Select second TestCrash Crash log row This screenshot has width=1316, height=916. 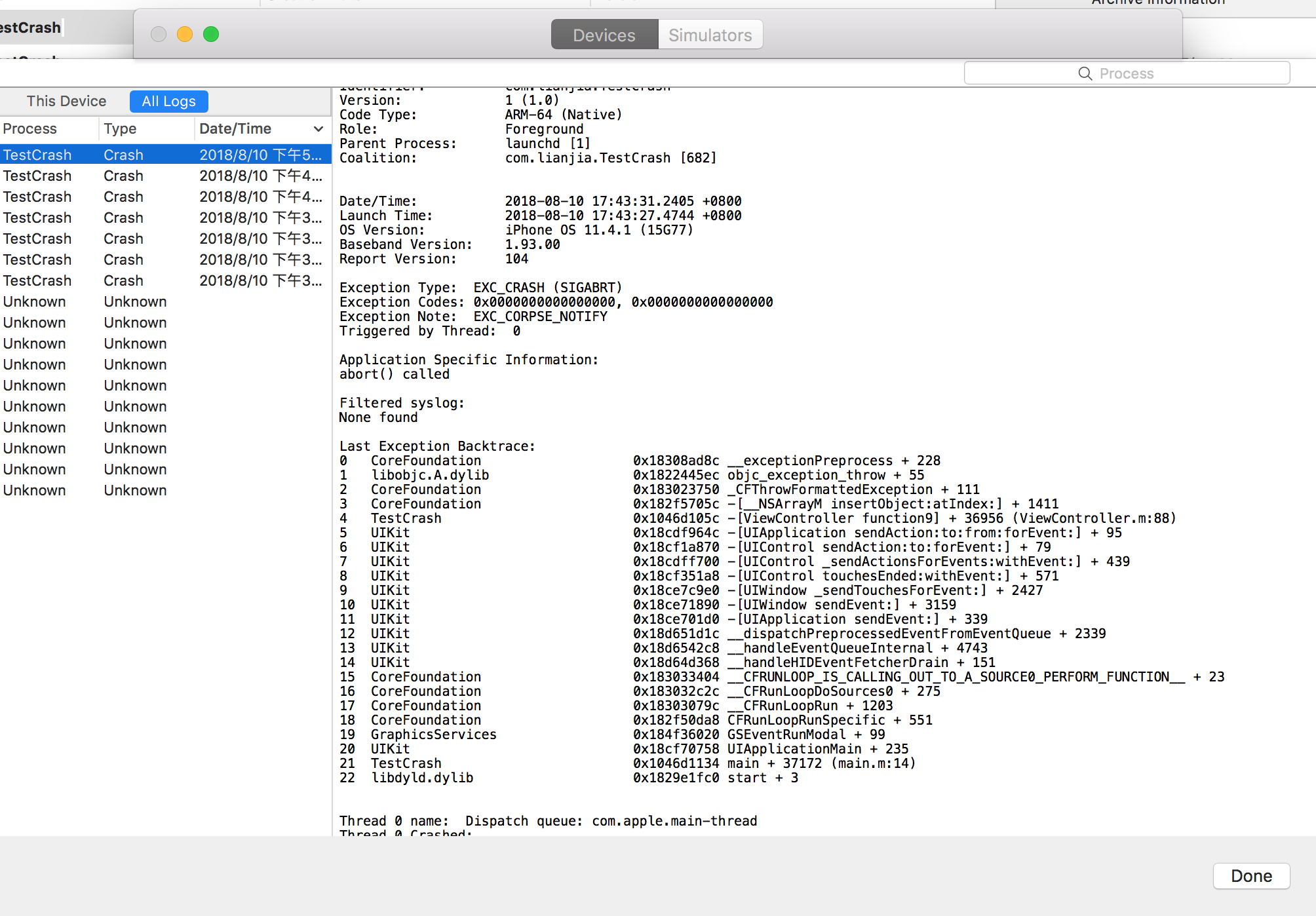tap(166, 176)
